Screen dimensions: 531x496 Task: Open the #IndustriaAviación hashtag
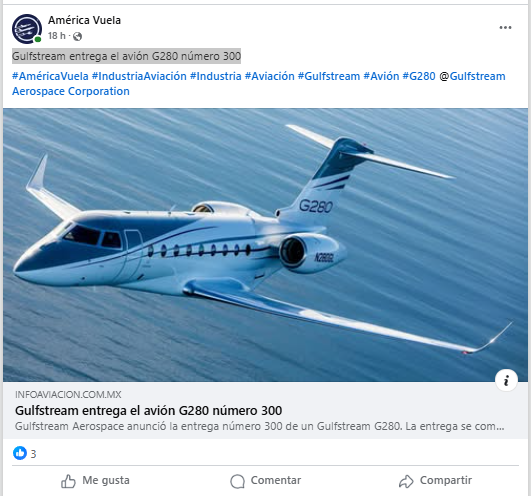click(x=139, y=76)
